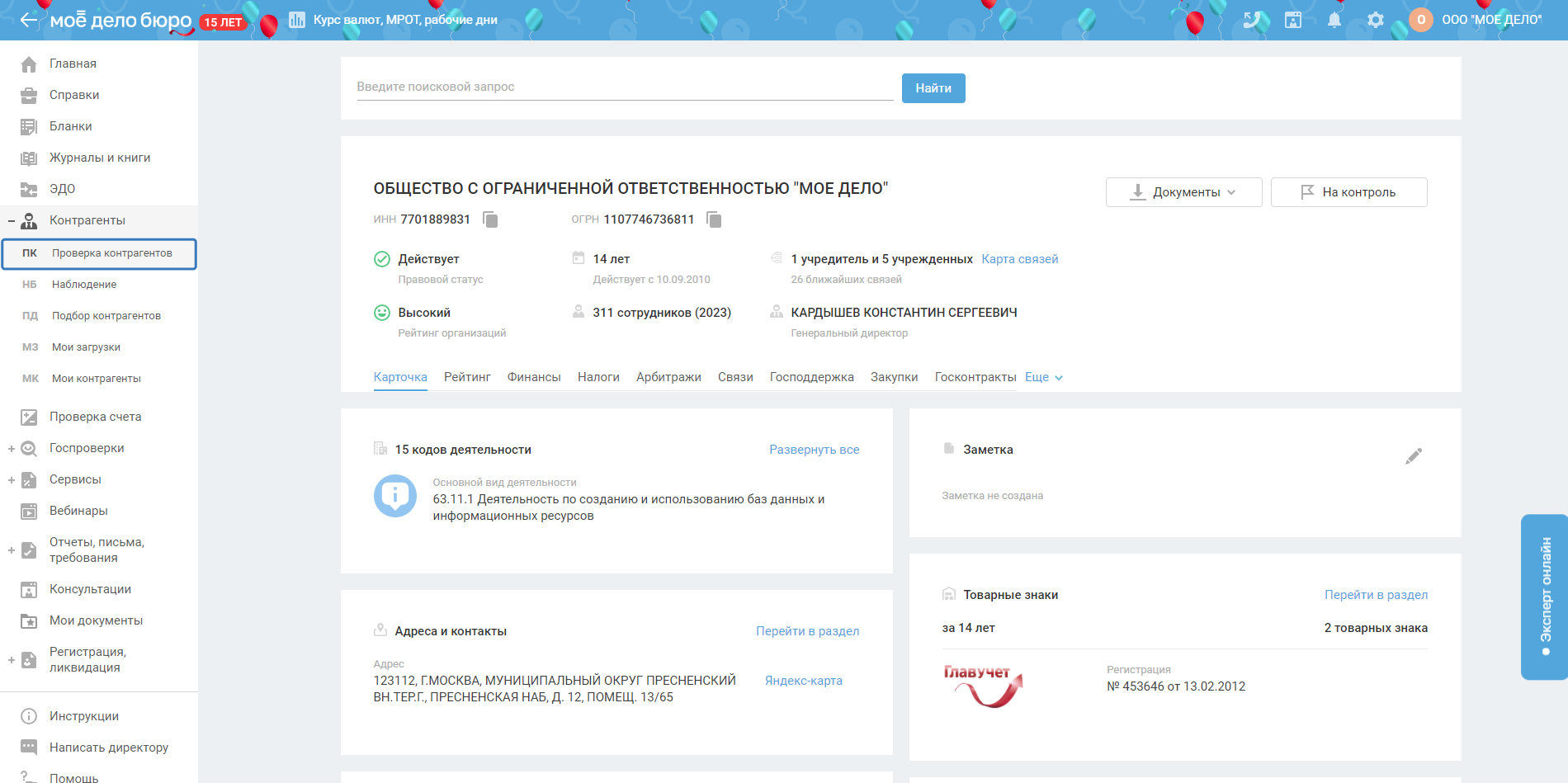Switch to the Рейтинг tab
Image resolution: width=1568 pixels, height=783 pixels.
[467, 377]
